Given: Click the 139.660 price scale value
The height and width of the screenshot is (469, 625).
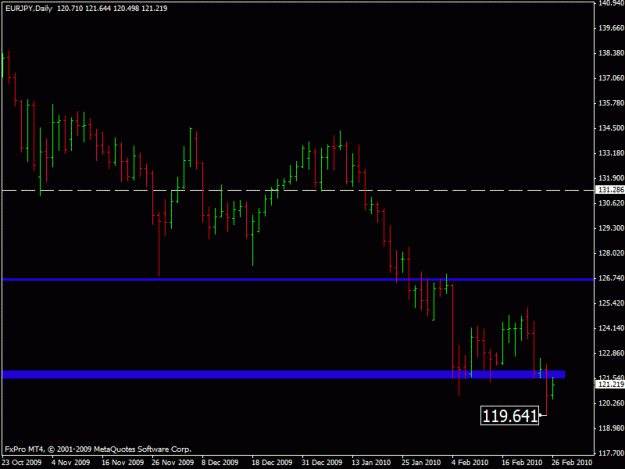Looking at the screenshot, I should click(611, 28).
